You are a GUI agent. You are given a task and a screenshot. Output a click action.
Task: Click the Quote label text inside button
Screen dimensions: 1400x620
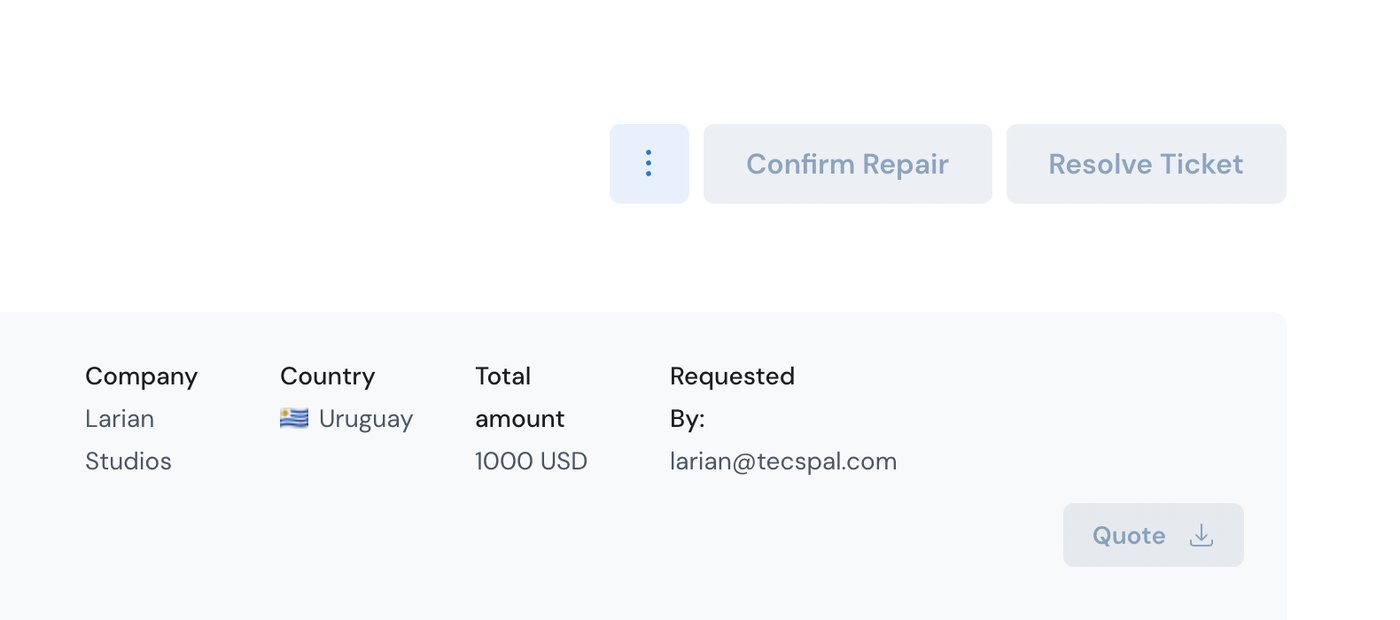click(1129, 536)
